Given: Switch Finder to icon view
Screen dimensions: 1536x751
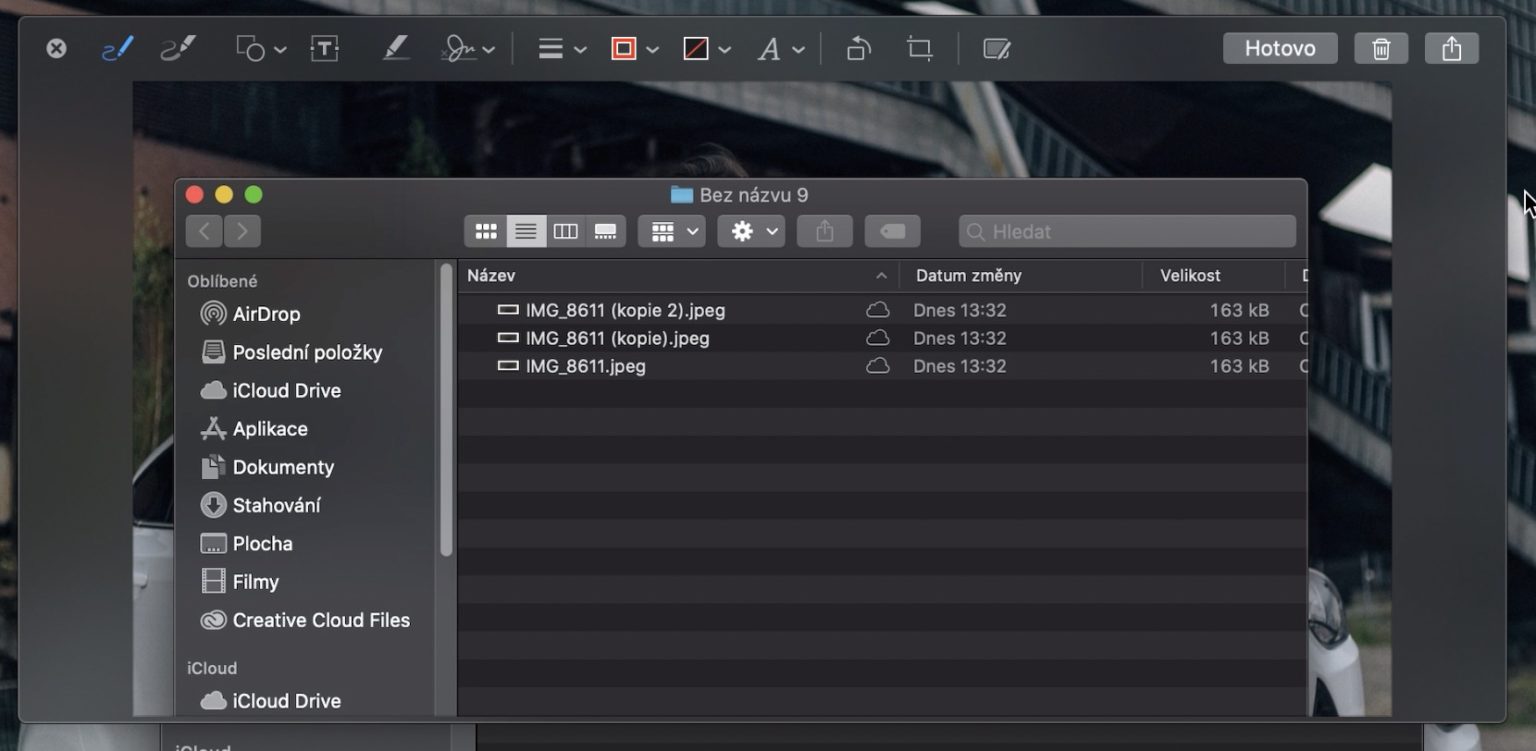Looking at the screenshot, I should point(486,231).
